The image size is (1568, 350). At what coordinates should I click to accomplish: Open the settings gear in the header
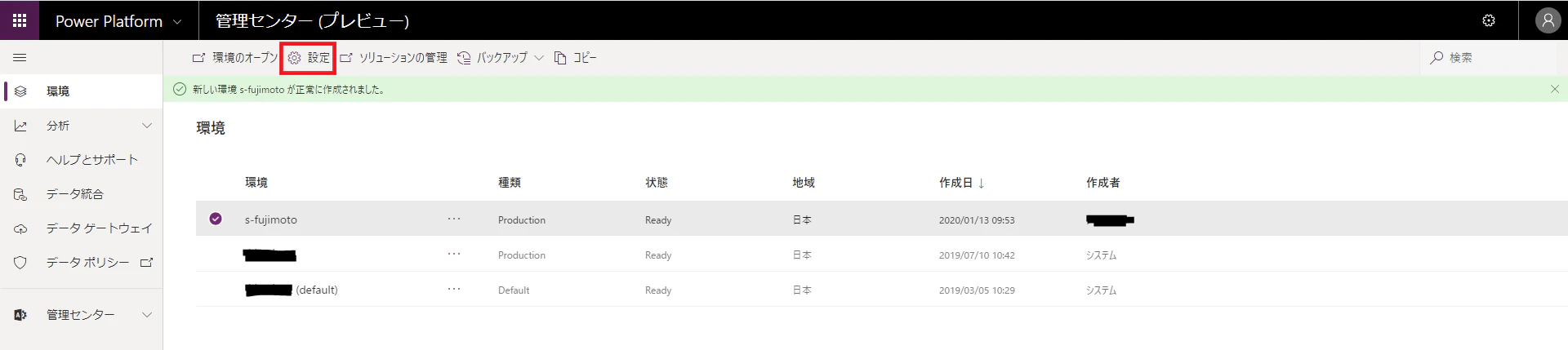tap(1489, 20)
